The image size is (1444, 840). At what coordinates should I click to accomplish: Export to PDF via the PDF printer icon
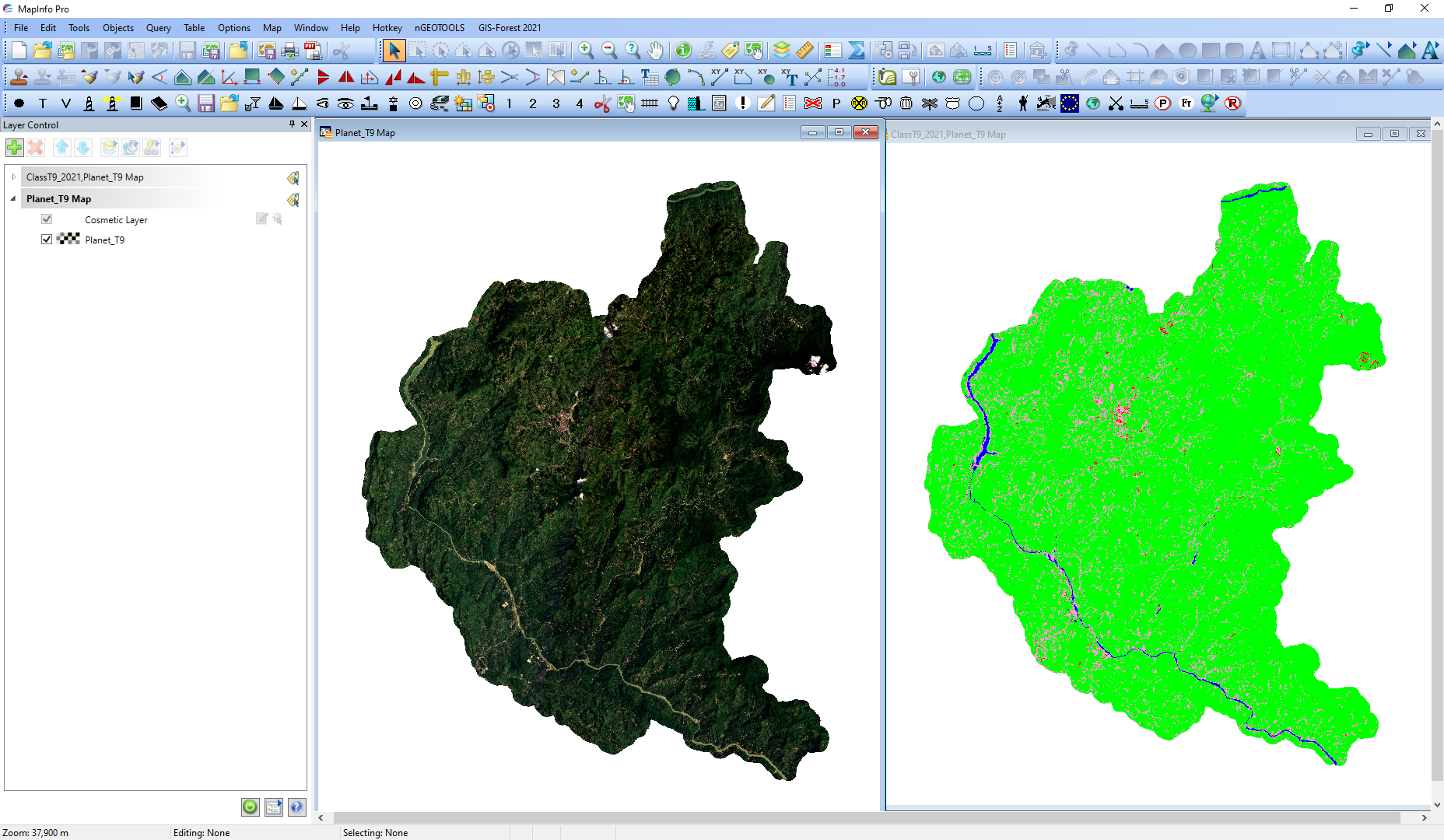tap(314, 51)
